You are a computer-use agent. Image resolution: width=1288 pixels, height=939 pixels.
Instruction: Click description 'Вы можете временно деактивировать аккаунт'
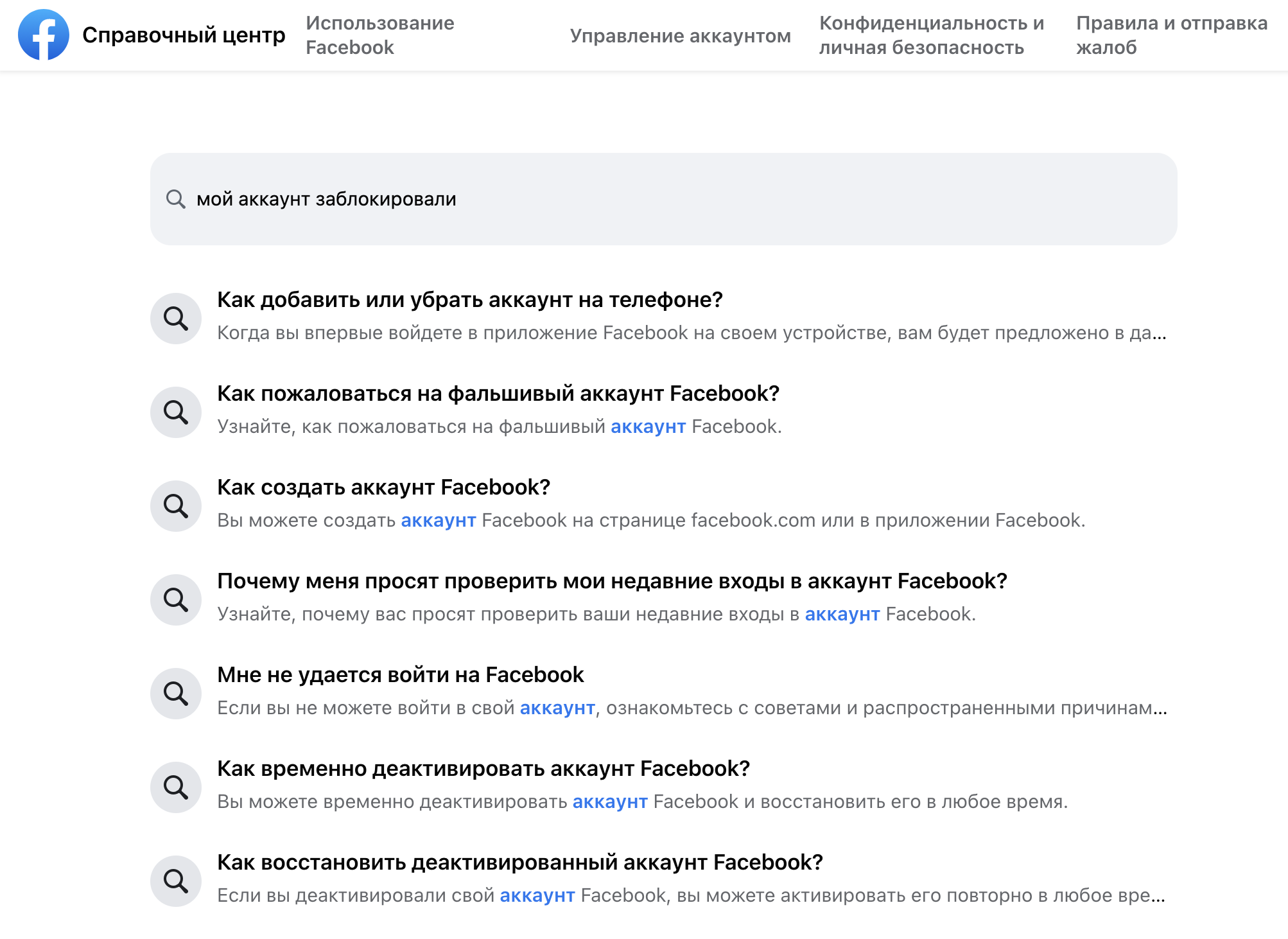643,802
